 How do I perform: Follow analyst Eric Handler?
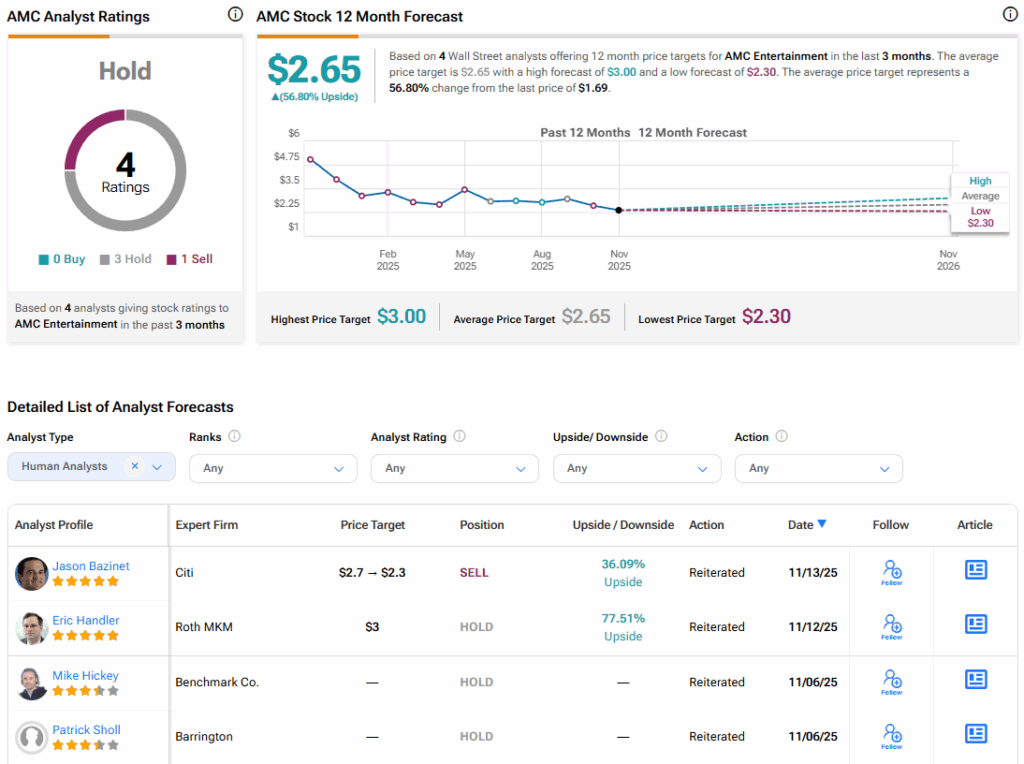[891, 627]
